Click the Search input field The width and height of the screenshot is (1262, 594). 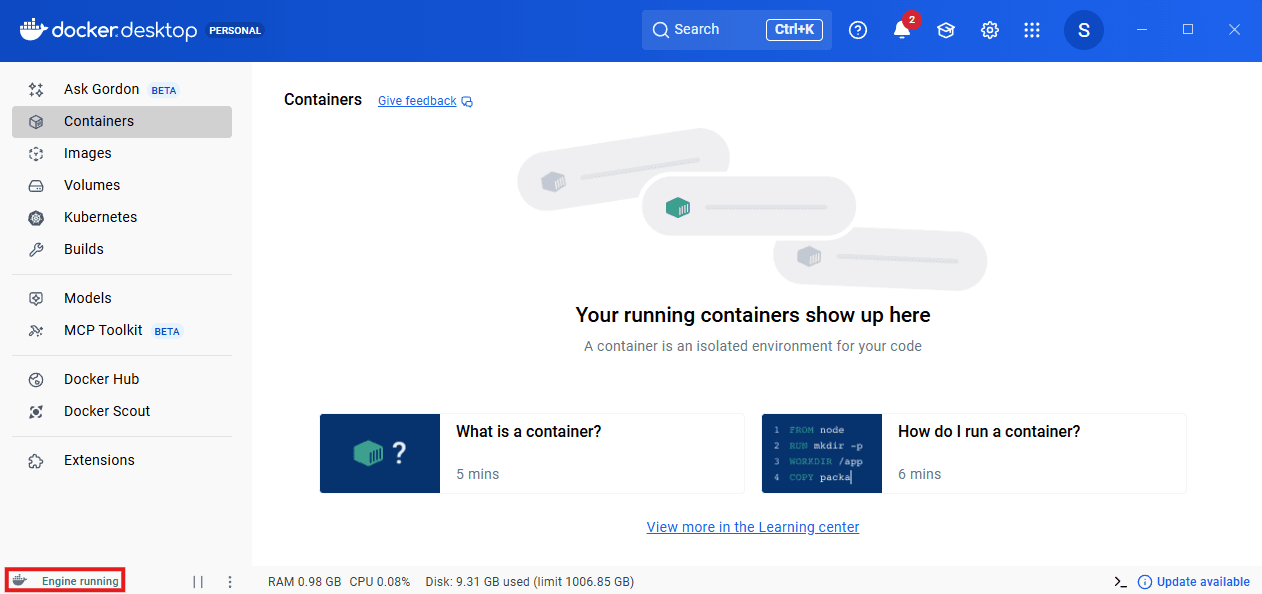[710, 30]
